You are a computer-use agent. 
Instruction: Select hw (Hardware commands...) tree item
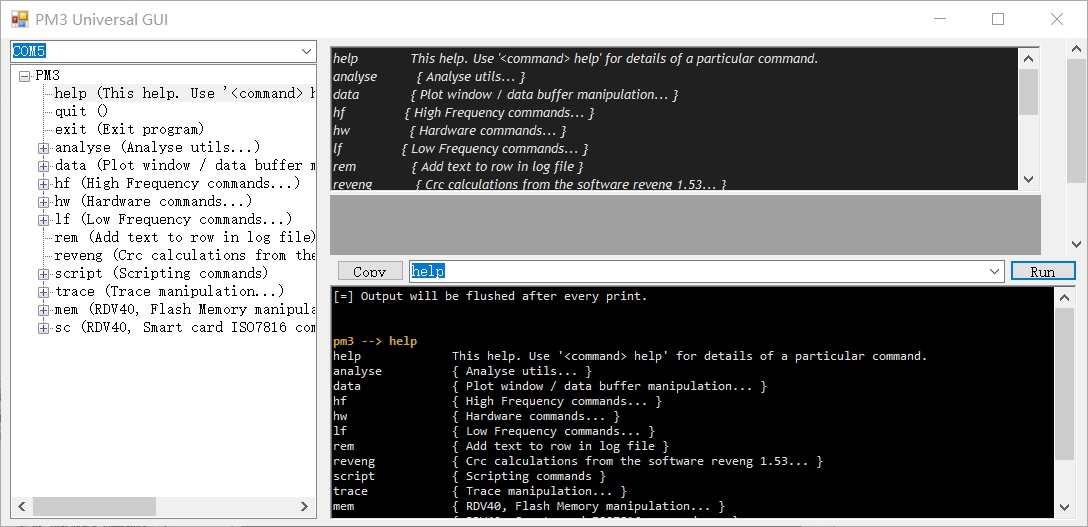click(x=153, y=201)
